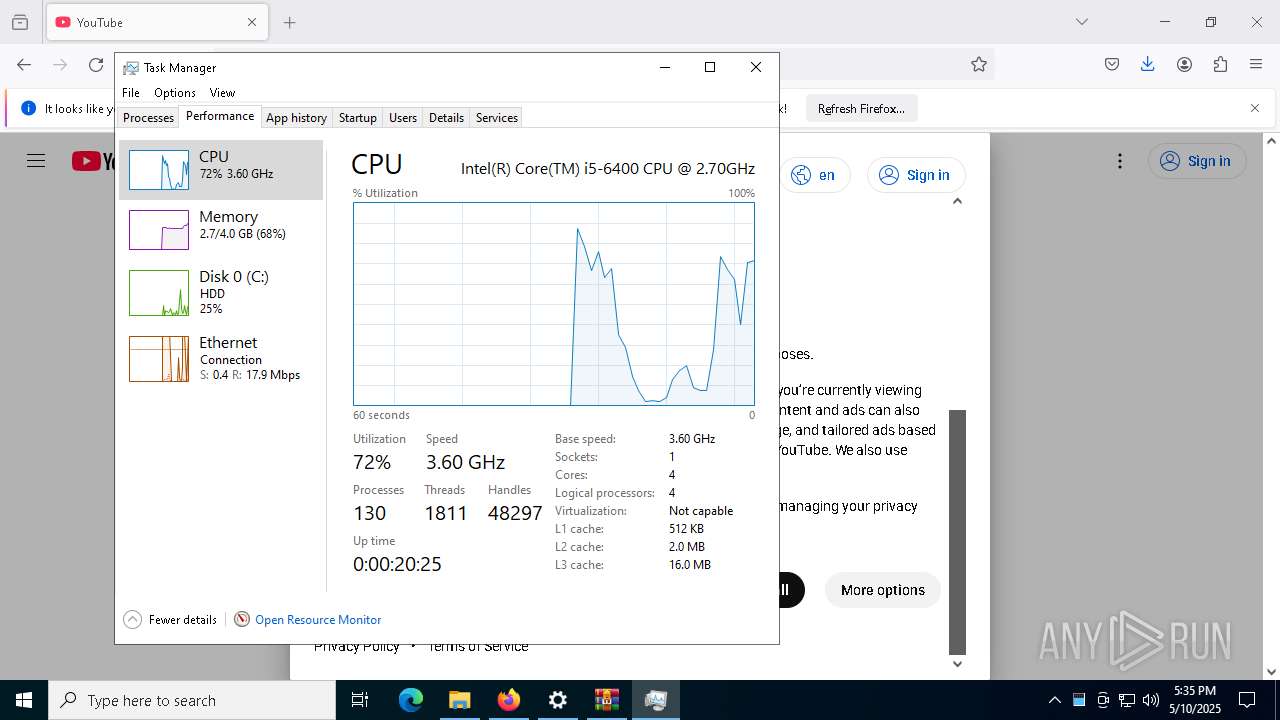Screen dimensions: 1280x720
Task: Switch to Firefox on the taskbar
Action: (508, 700)
